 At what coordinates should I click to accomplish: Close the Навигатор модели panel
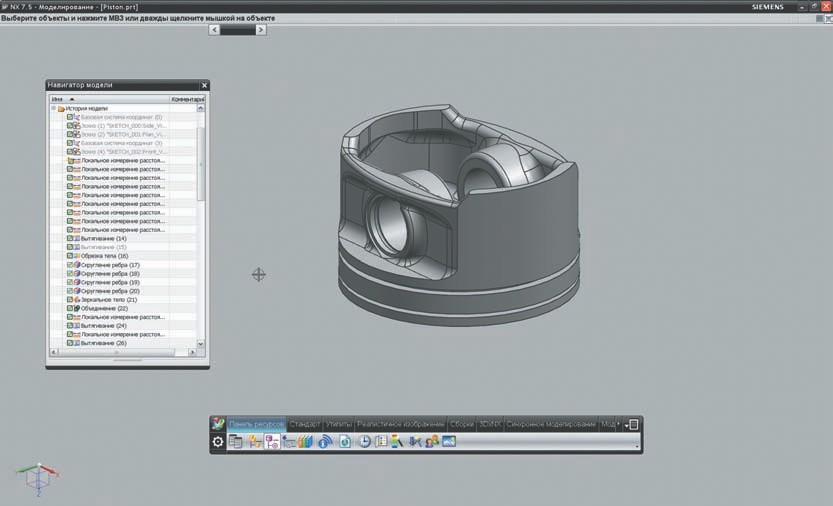point(204,85)
